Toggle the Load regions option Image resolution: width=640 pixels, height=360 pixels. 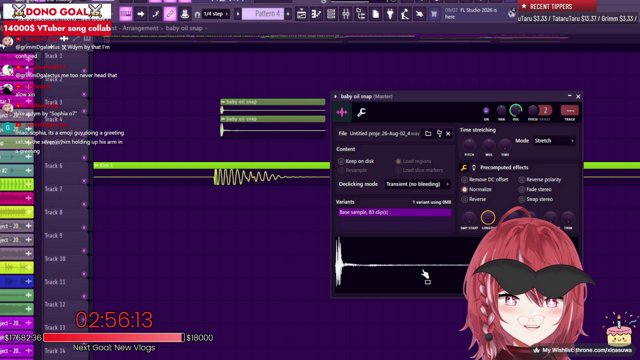413,161
